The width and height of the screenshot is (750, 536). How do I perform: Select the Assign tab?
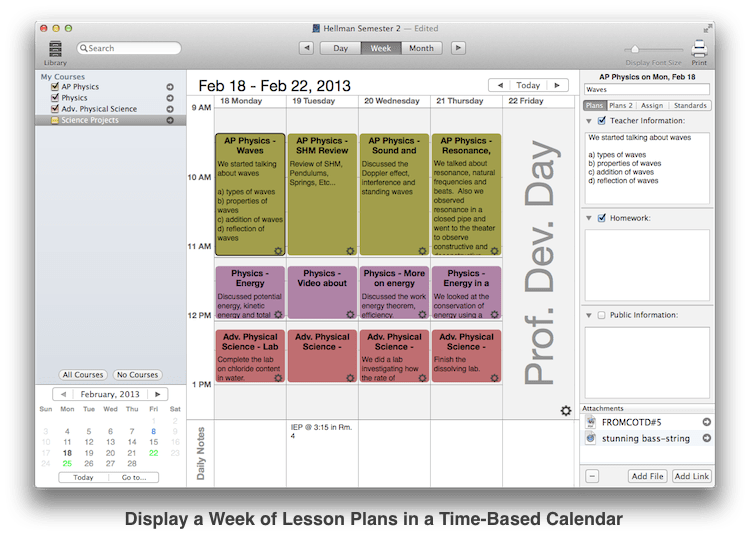pyautogui.click(x=652, y=105)
